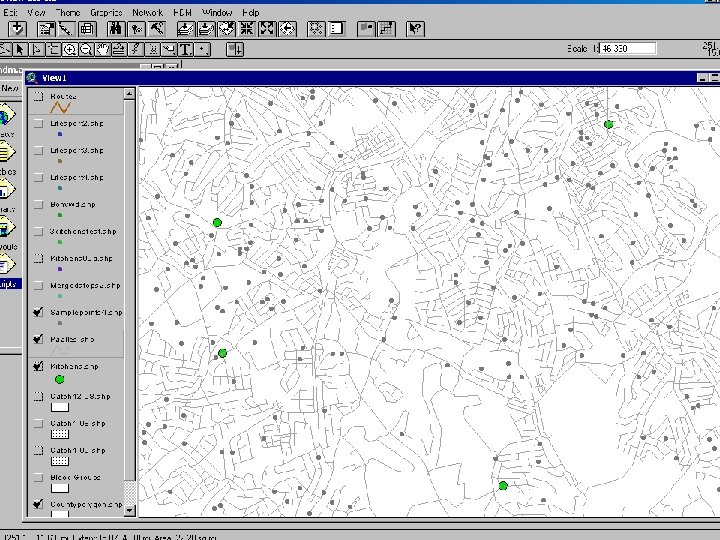Select the Draw Point tool
The height and width of the screenshot is (540, 720).
(x=202, y=49)
